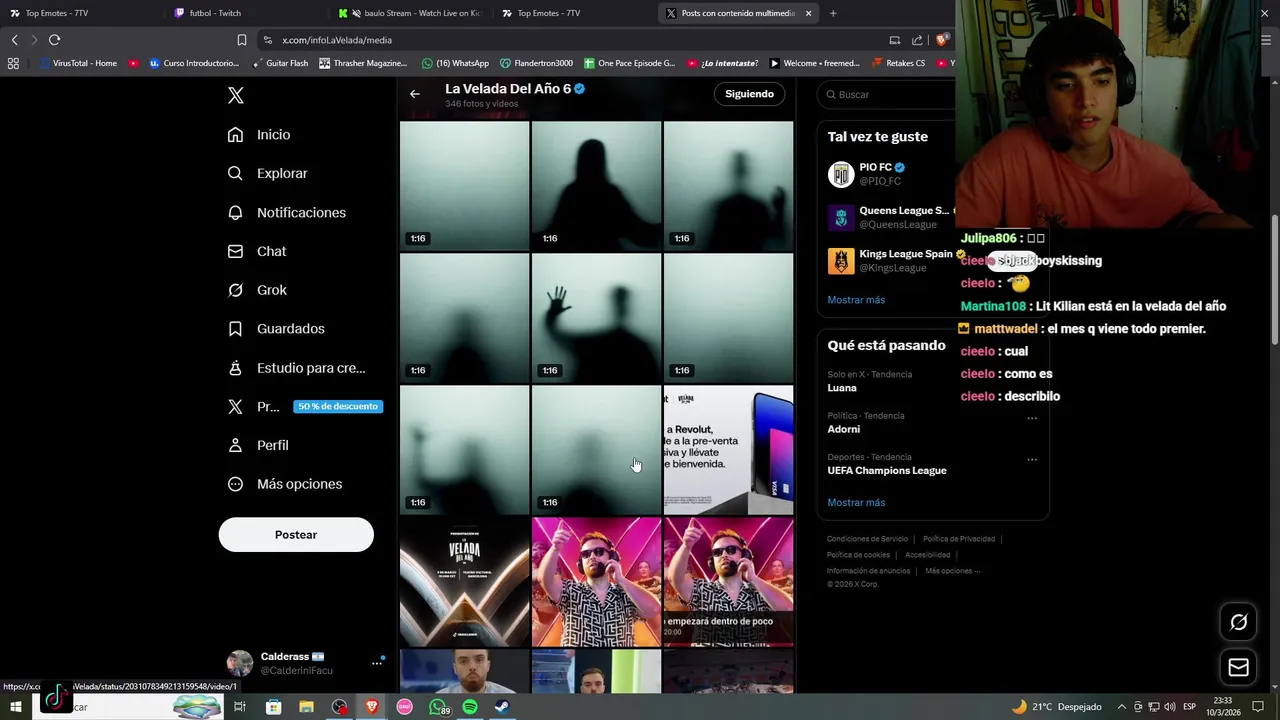Open Spotify from the taskbar
The width and height of the screenshot is (1280, 720).
[470, 707]
